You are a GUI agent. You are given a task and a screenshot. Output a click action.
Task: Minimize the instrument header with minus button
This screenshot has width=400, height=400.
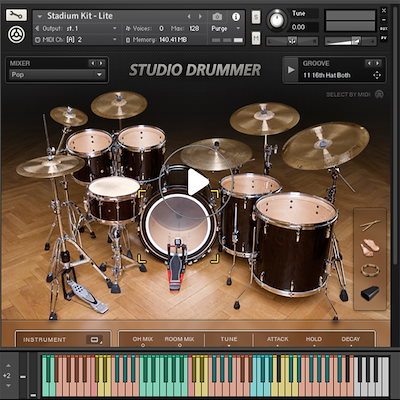click(384, 20)
